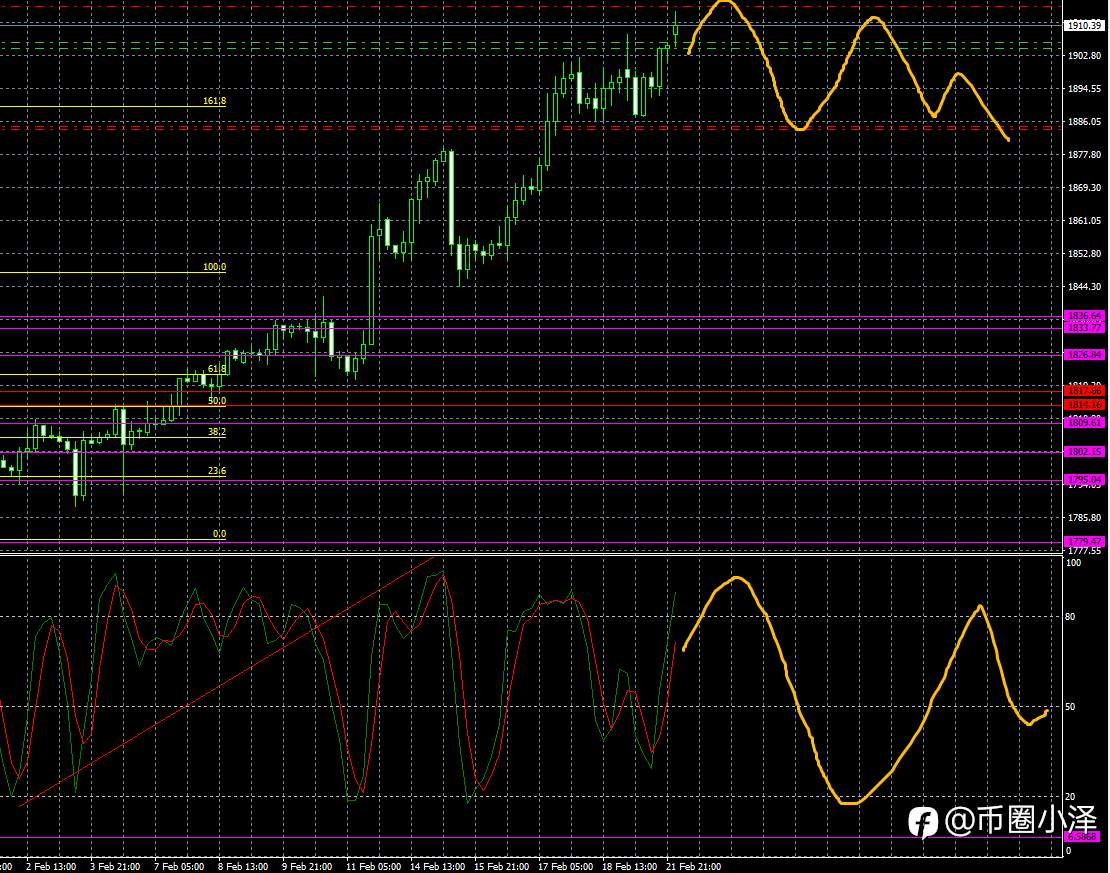Click the Fibonacci 100.0 level label
The width and height of the screenshot is (1110, 873).
click(214, 267)
